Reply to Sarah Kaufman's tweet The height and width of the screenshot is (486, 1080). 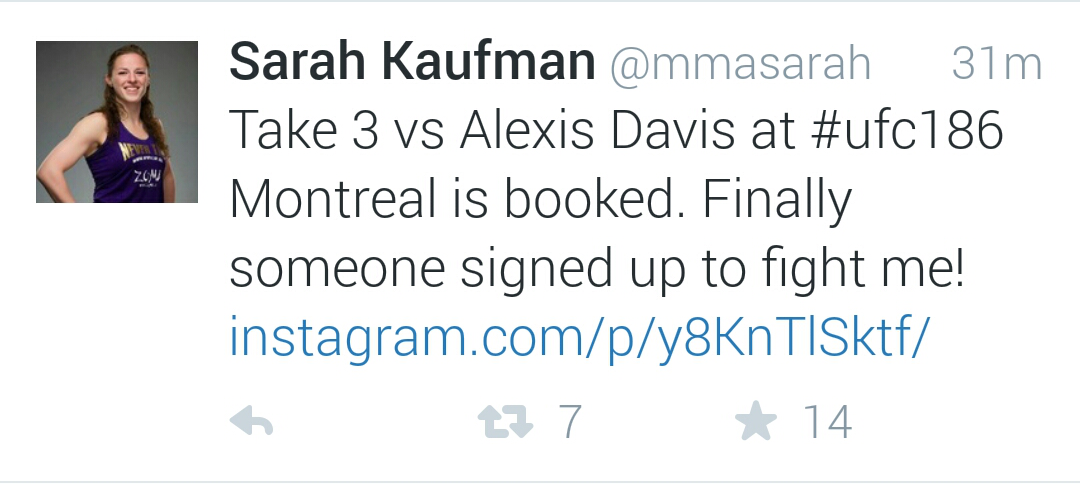pos(252,424)
